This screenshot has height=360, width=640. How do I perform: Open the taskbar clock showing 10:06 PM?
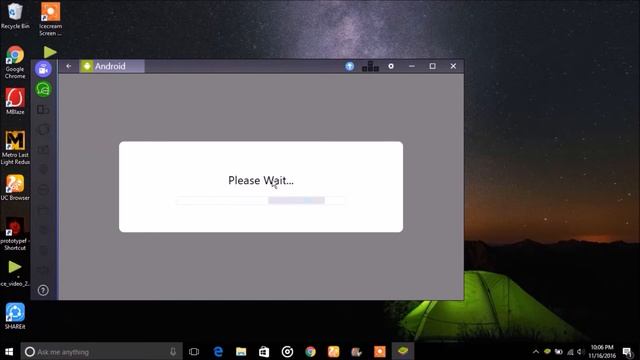point(602,351)
